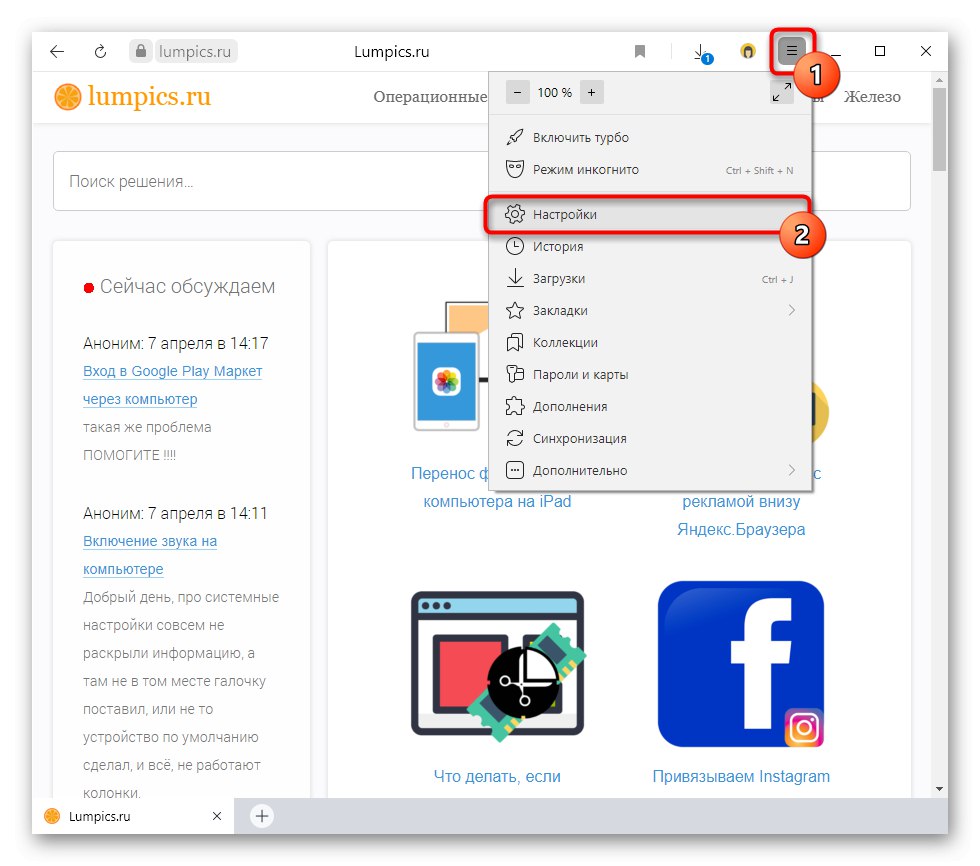
Task: Click the browser window memory article thumbnail
Action: click(x=498, y=666)
